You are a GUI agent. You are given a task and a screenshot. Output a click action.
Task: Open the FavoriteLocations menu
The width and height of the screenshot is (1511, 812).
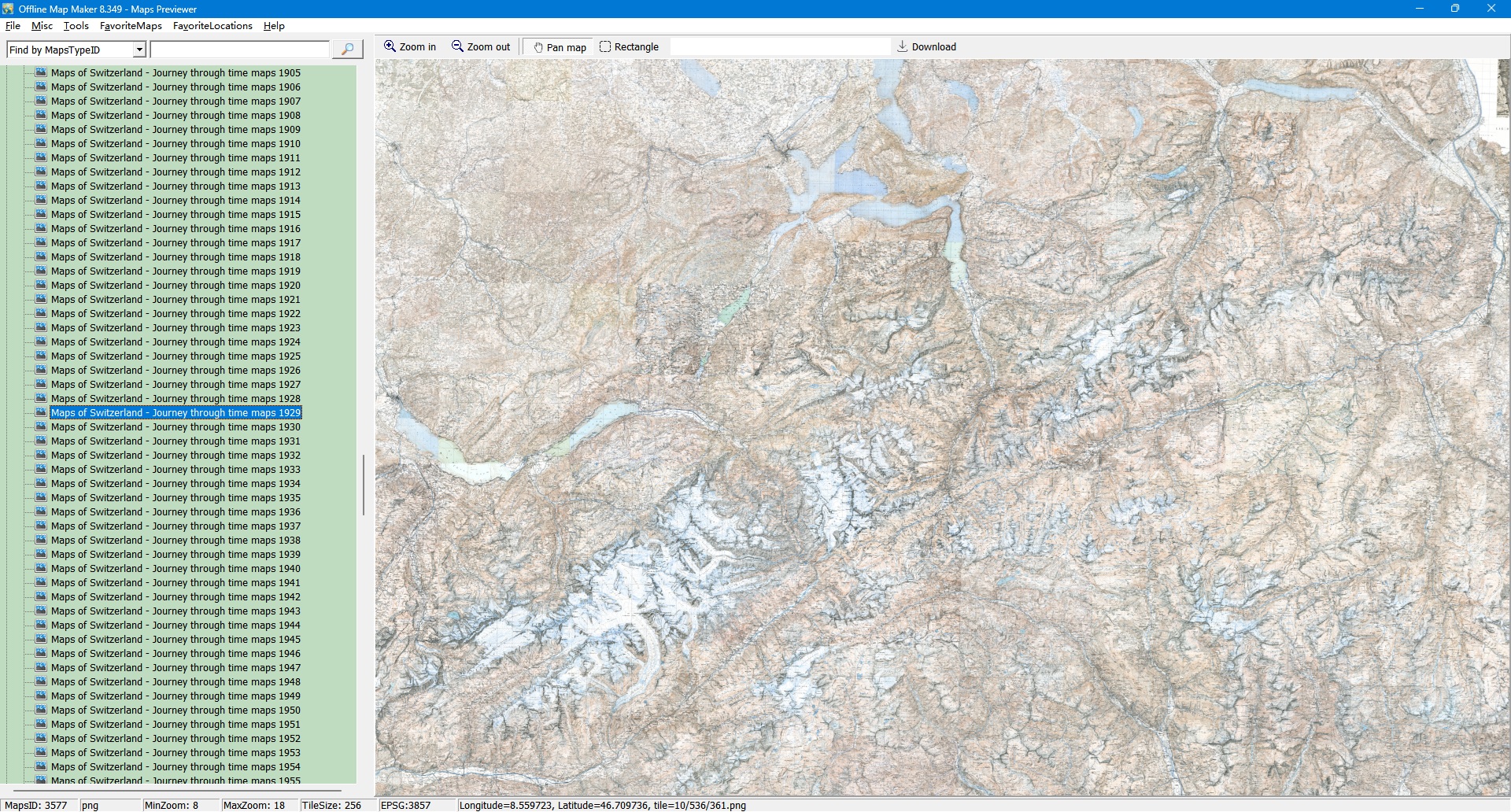click(x=212, y=26)
